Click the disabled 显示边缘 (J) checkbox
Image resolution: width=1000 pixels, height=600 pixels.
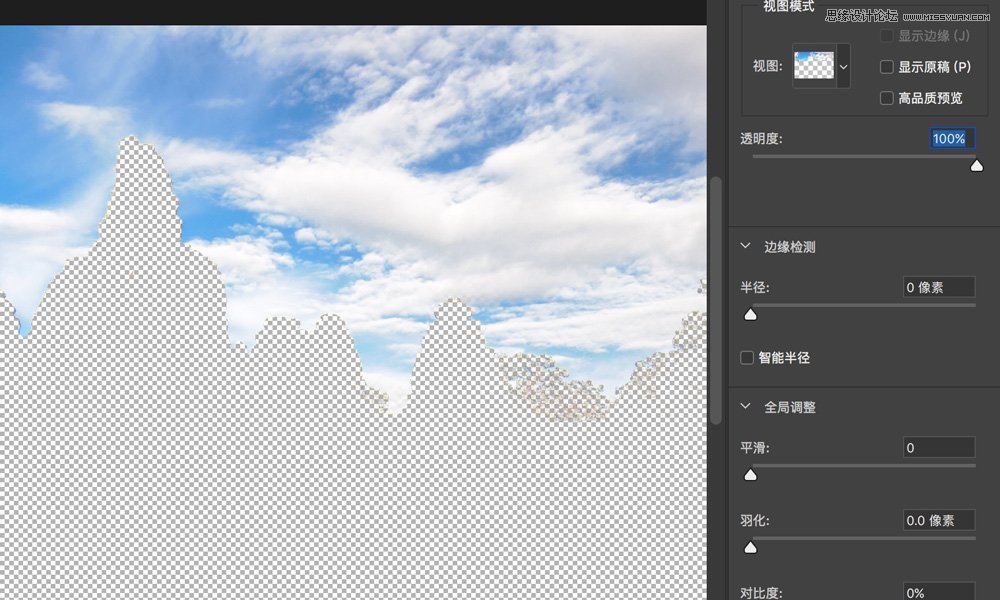(x=885, y=36)
